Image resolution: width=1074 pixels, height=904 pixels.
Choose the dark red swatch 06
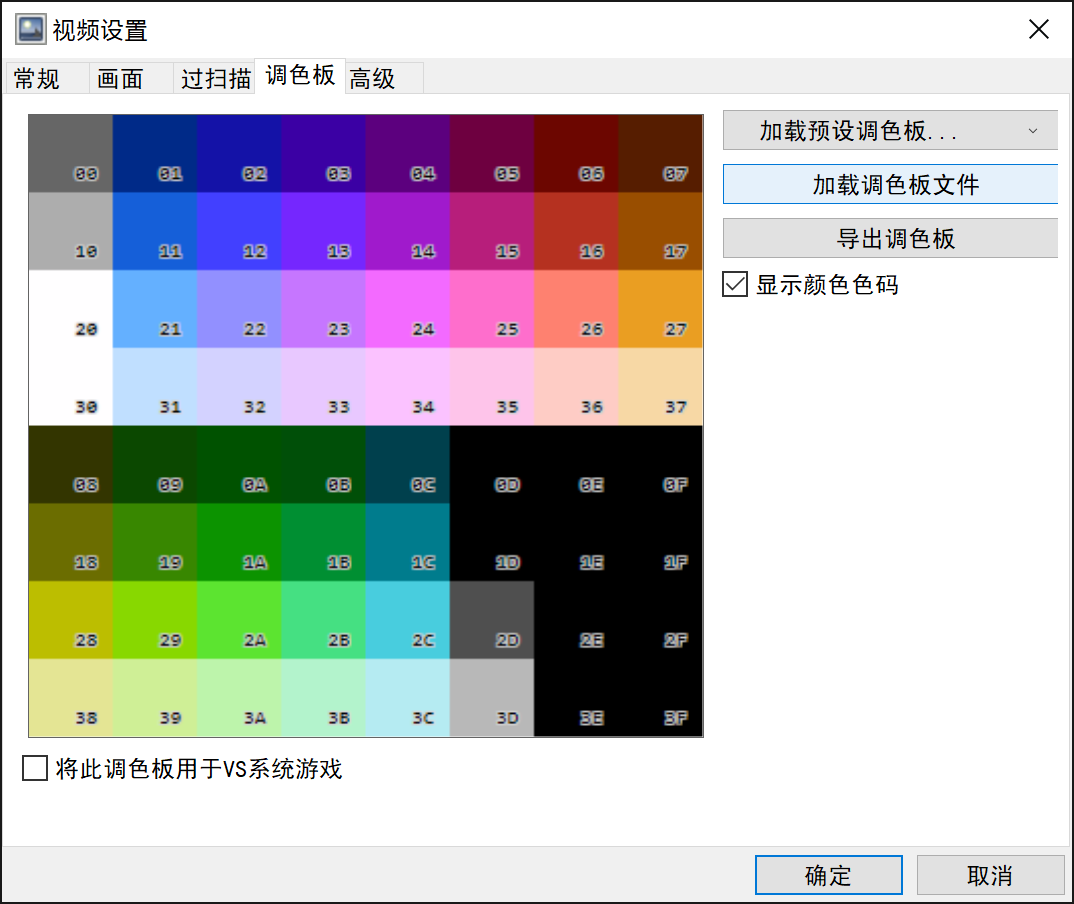pos(576,153)
